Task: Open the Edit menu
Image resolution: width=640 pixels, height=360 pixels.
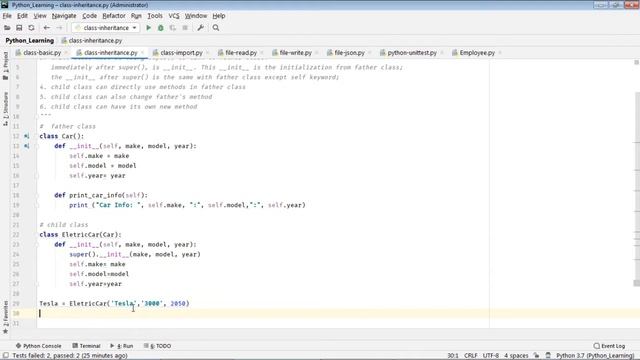Action: tap(22, 16)
